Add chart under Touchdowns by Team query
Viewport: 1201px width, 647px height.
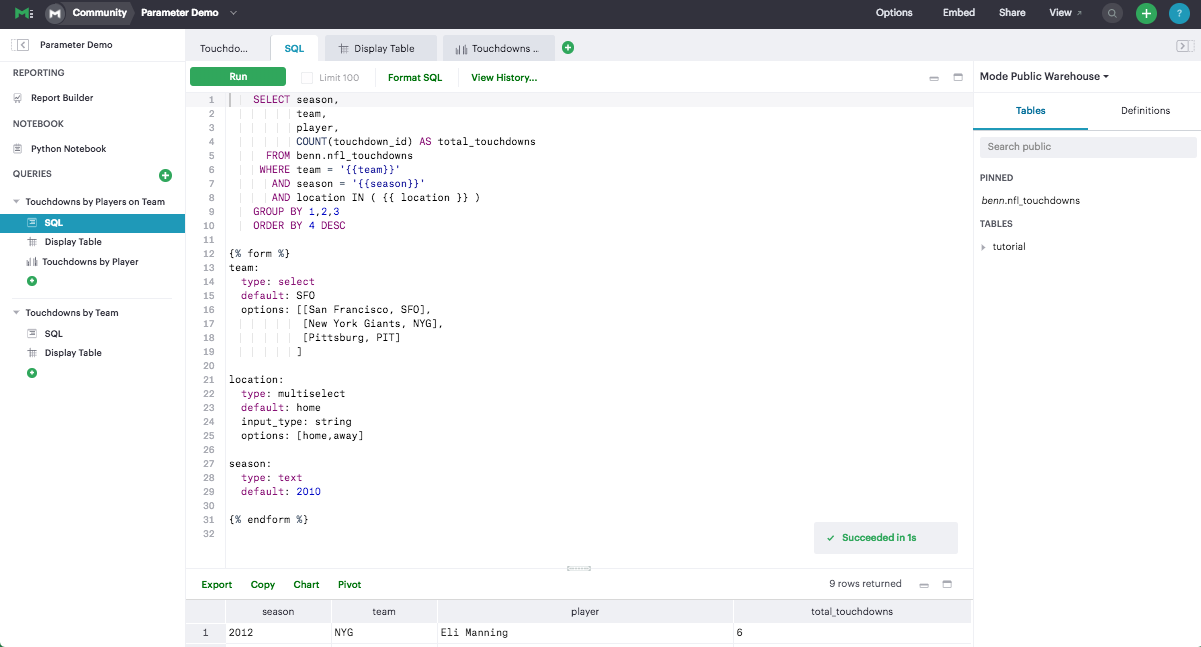[x=32, y=373]
